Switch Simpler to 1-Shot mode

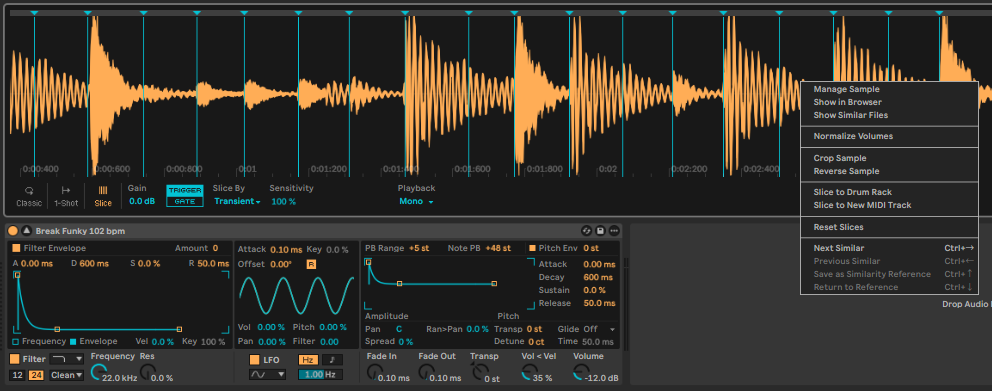click(x=66, y=196)
